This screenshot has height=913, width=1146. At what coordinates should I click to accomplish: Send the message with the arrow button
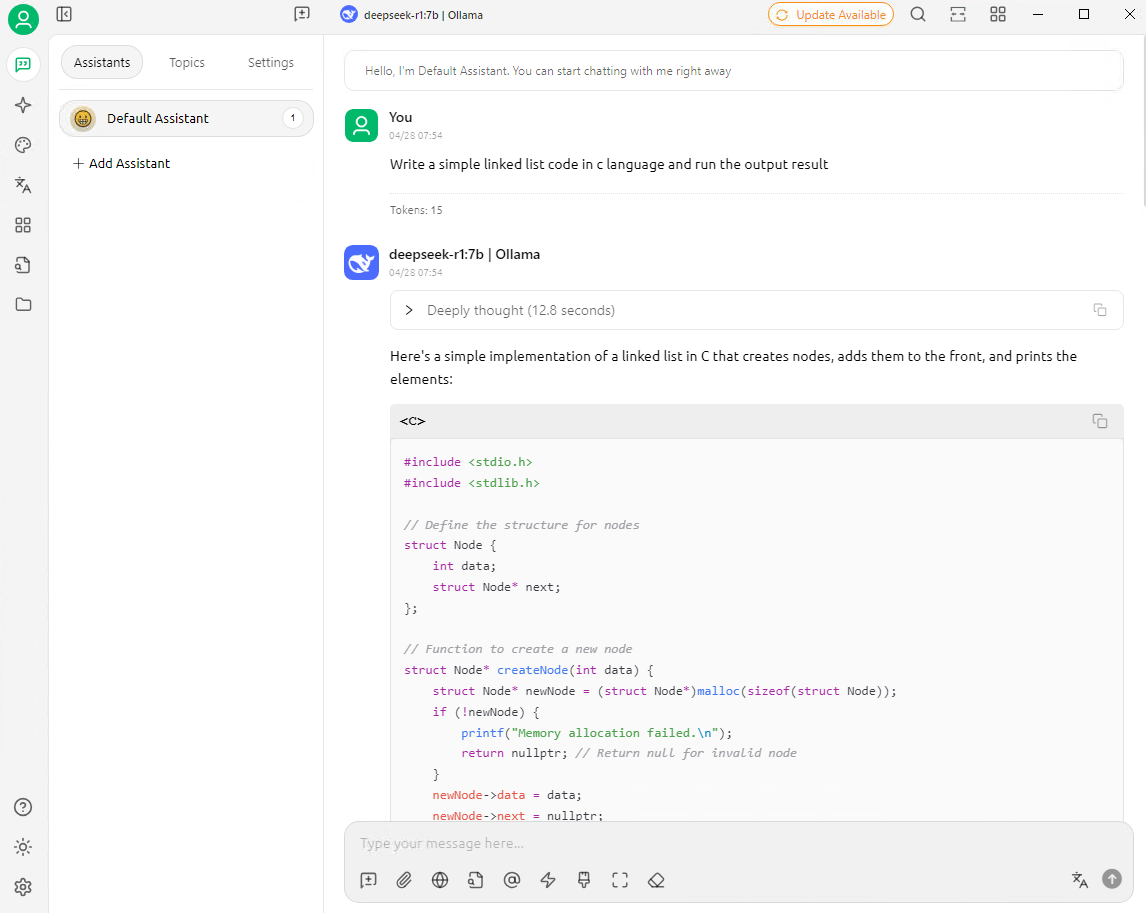coord(1112,879)
